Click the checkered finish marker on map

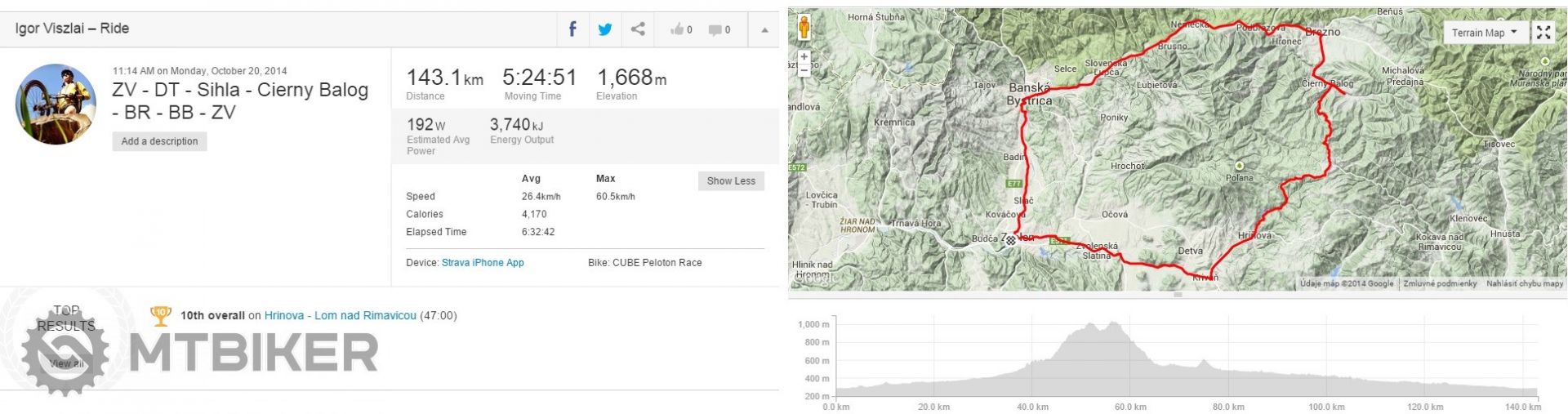tap(1011, 240)
